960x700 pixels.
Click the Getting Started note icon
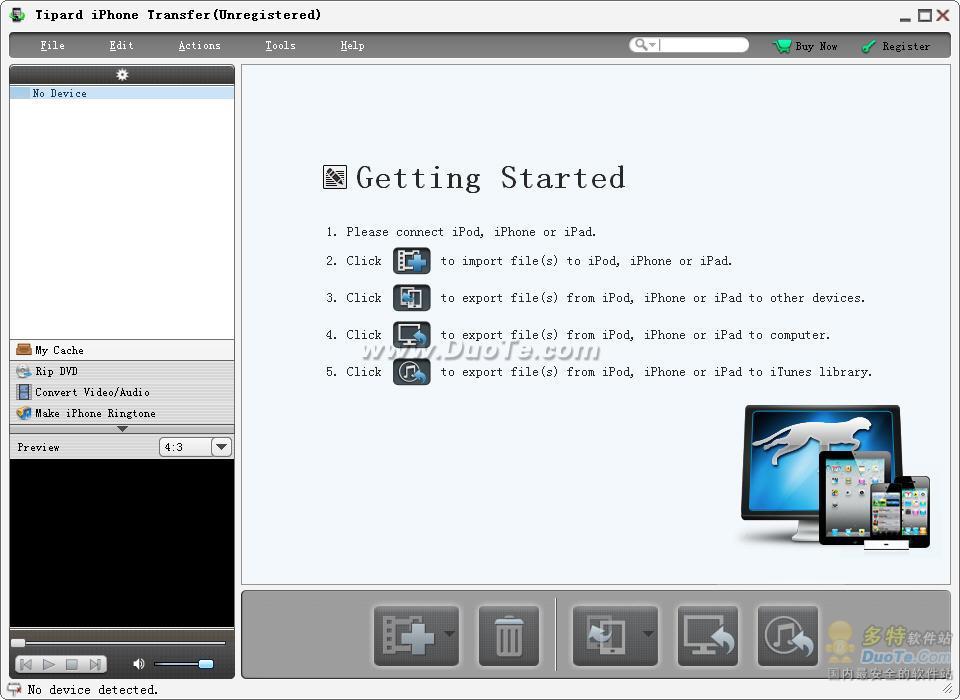point(335,177)
